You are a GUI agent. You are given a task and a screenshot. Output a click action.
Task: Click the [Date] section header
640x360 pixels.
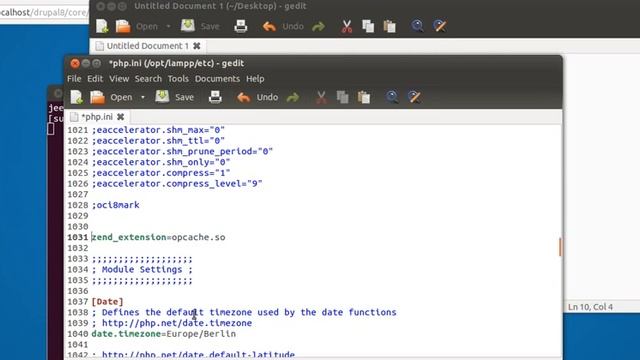107,302
